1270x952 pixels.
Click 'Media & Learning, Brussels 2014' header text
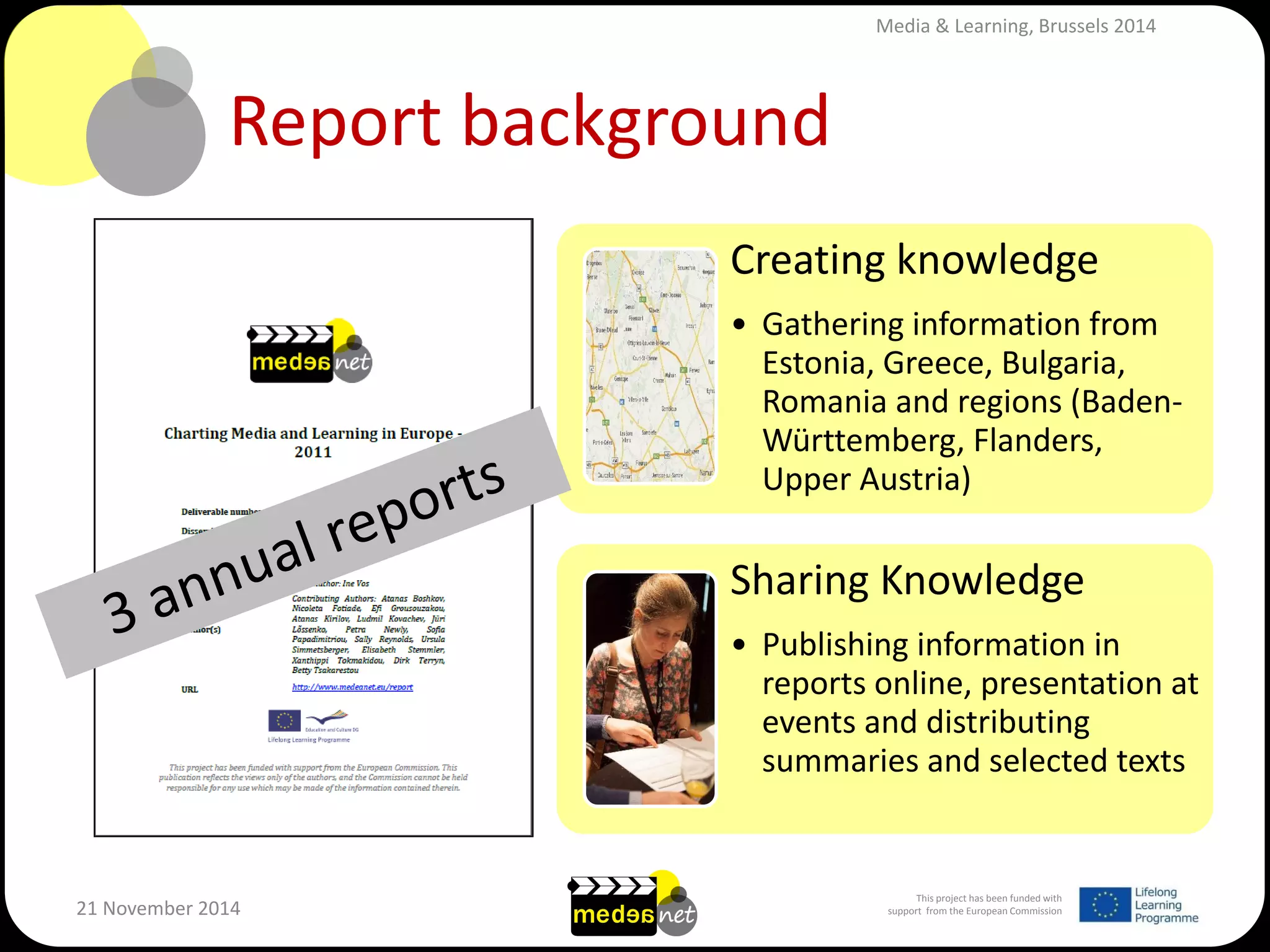1016,26
